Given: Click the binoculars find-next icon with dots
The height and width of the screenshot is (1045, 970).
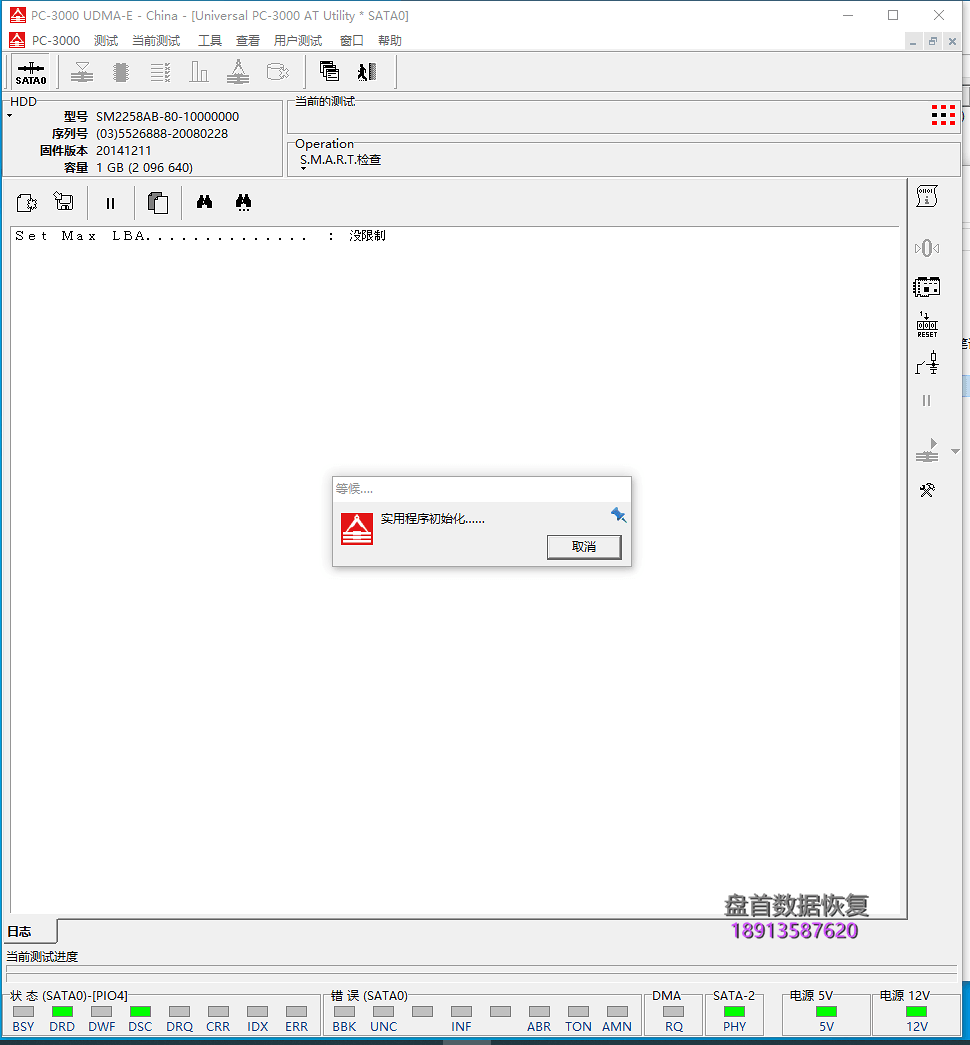Looking at the screenshot, I should 243,203.
